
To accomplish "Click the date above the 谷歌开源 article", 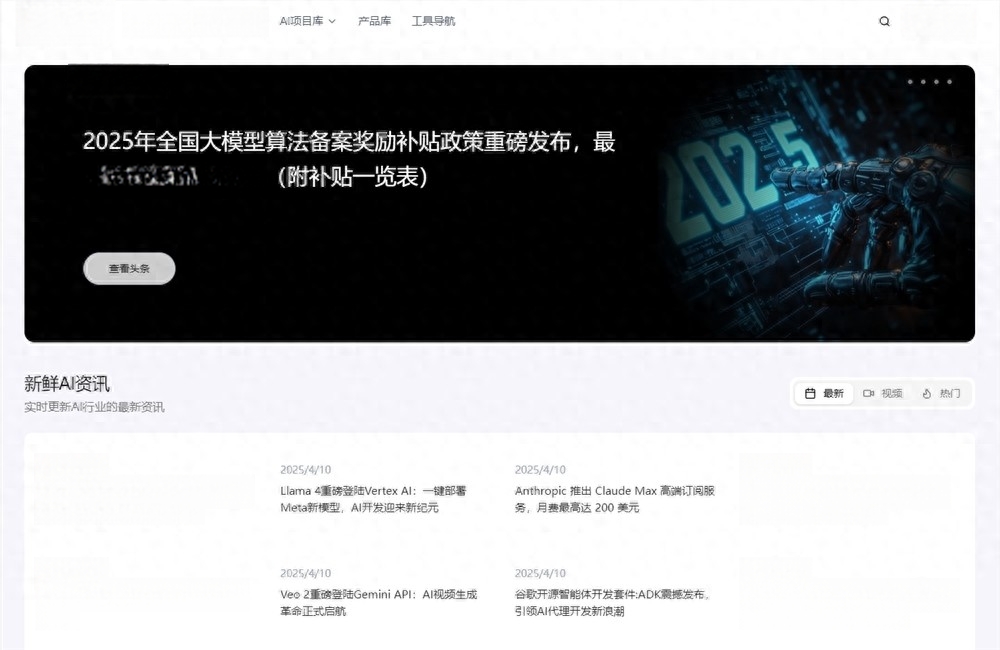I will click(x=540, y=573).
